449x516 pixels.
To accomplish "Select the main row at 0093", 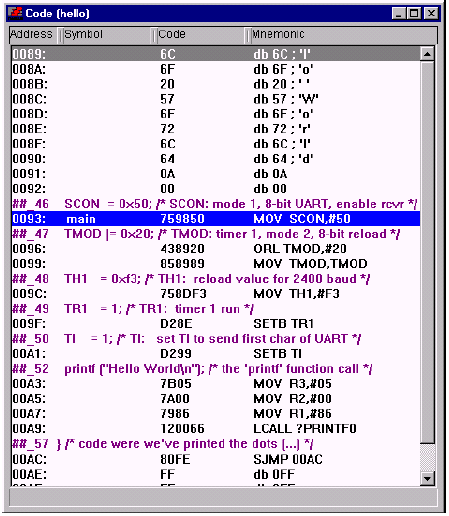I will tap(216, 219).
